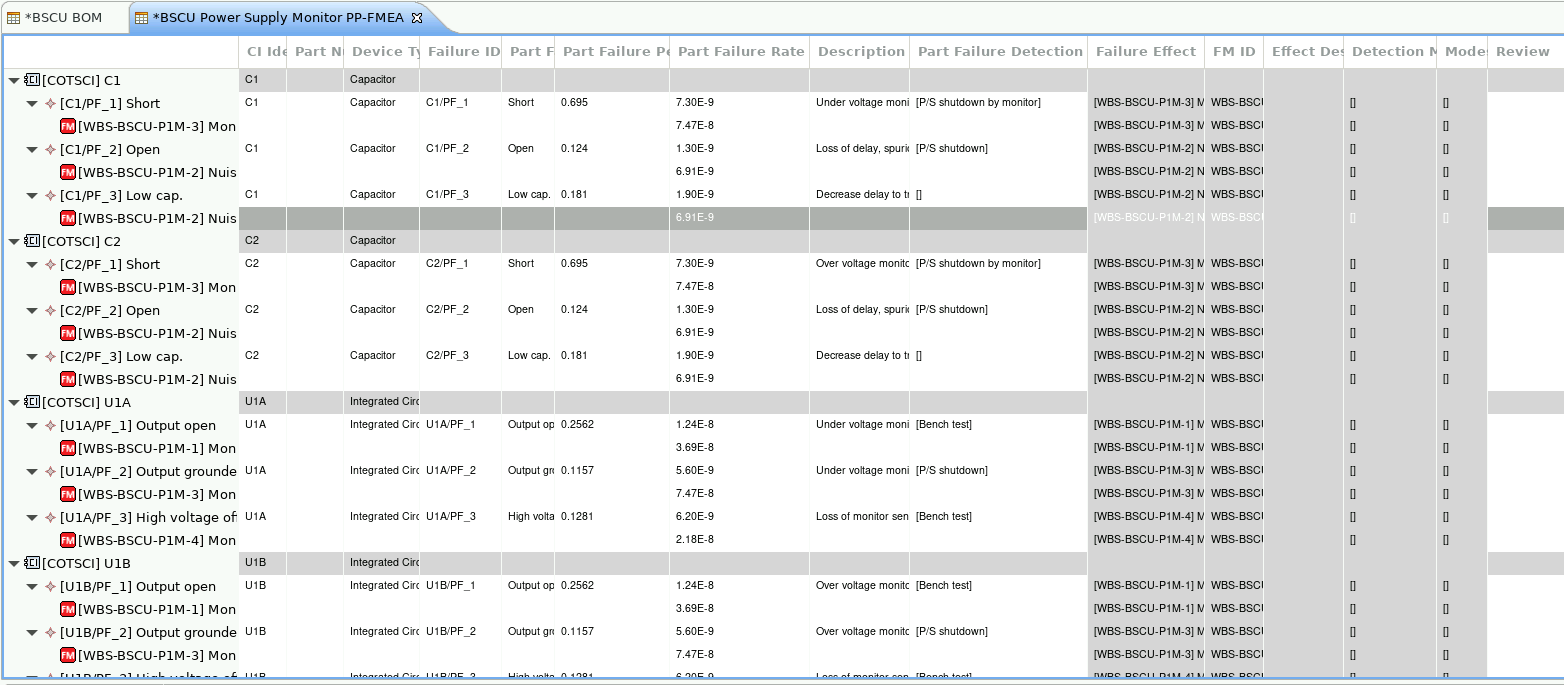Click the chip icon of [COTSCI] U1A
The width and height of the screenshot is (1564, 685).
pos(32,402)
